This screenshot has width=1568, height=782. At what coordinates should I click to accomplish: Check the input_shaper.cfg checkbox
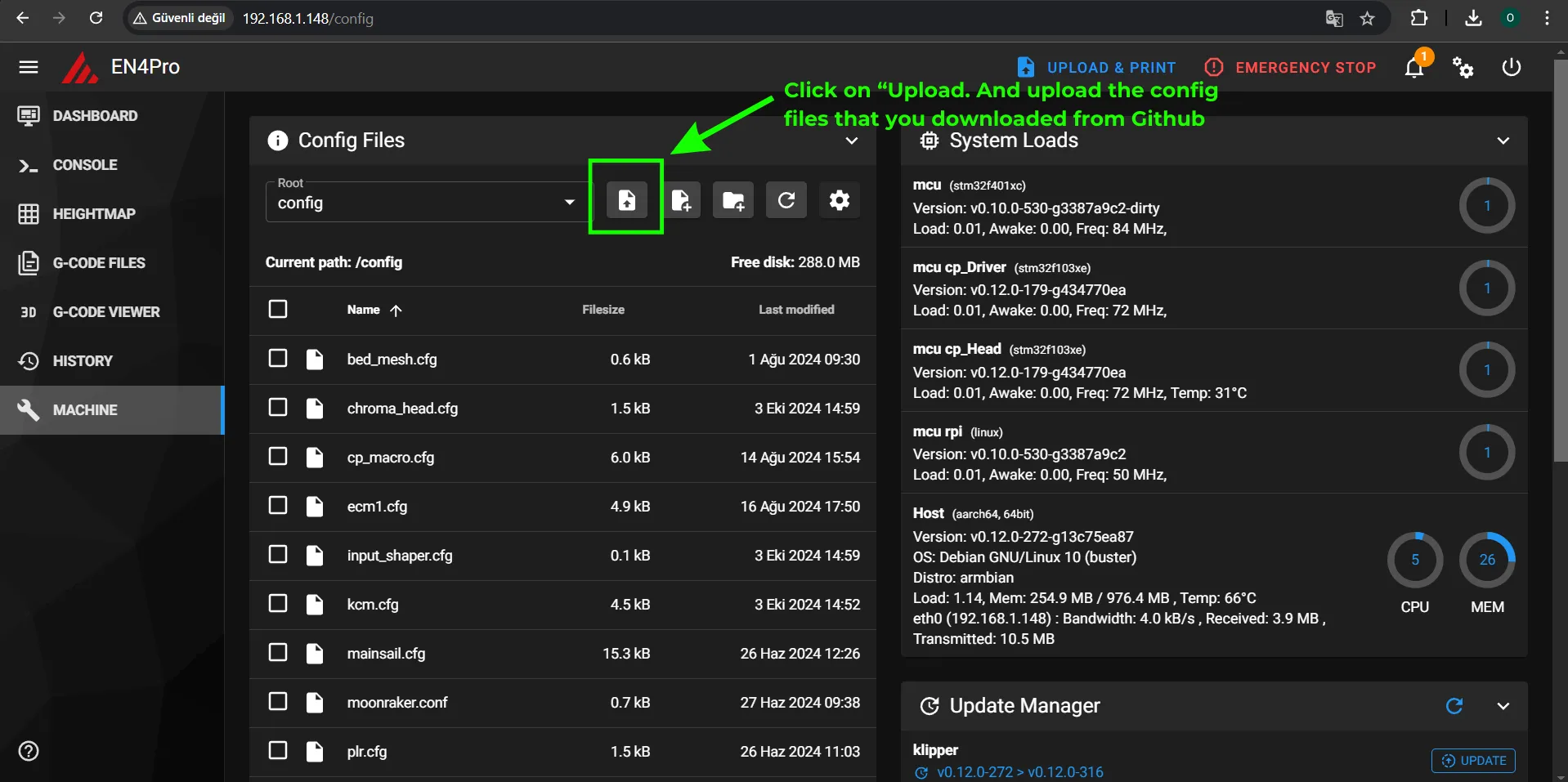pos(278,554)
